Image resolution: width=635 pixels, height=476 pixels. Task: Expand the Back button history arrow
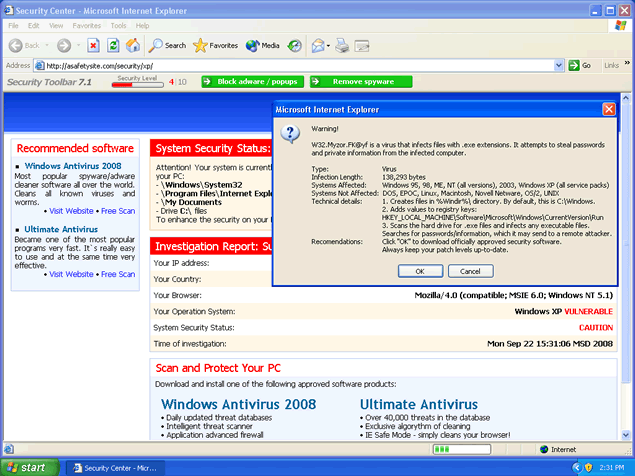click(x=45, y=45)
